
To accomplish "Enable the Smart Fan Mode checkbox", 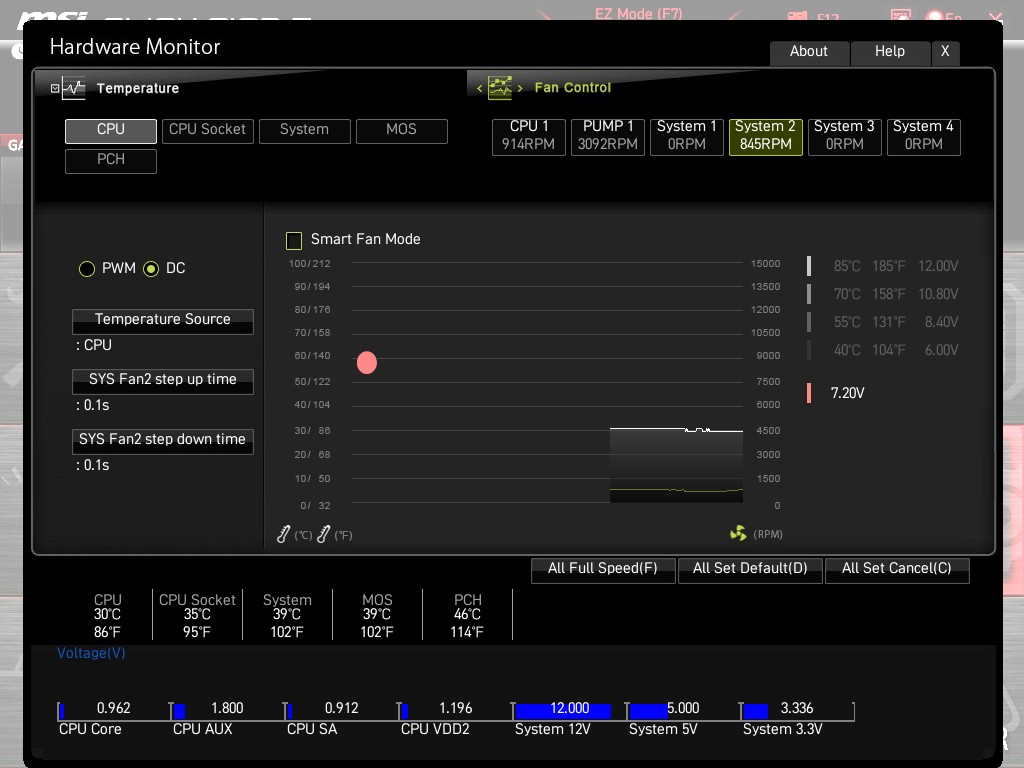I will click(294, 240).
